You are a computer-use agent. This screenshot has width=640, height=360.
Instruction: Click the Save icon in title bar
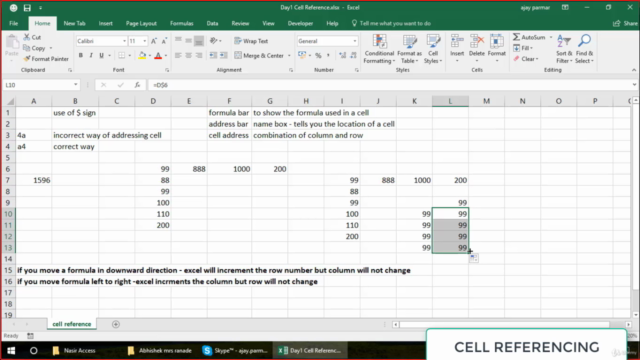pos(27,8)
